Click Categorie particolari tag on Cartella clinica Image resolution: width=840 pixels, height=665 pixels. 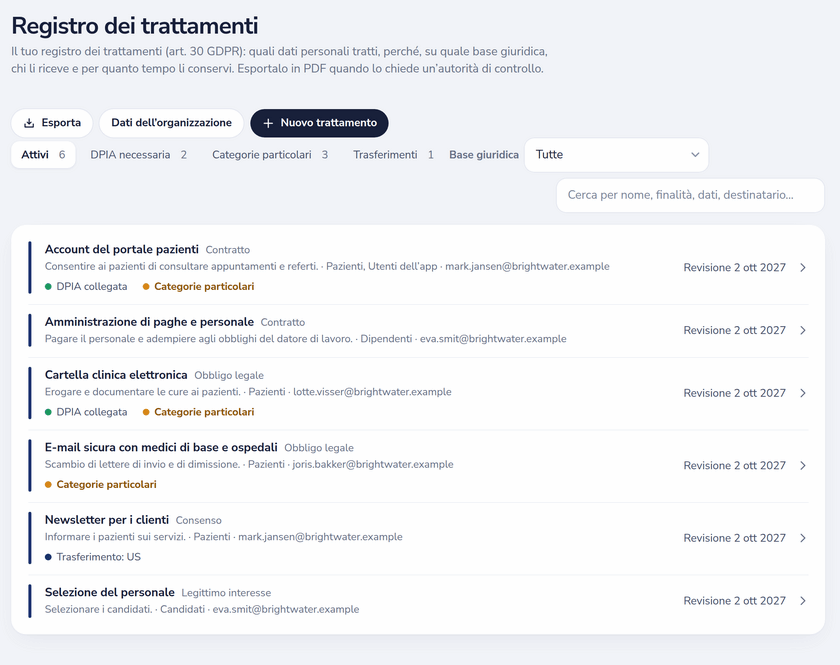pyautogui.click(x=199, y=412)
